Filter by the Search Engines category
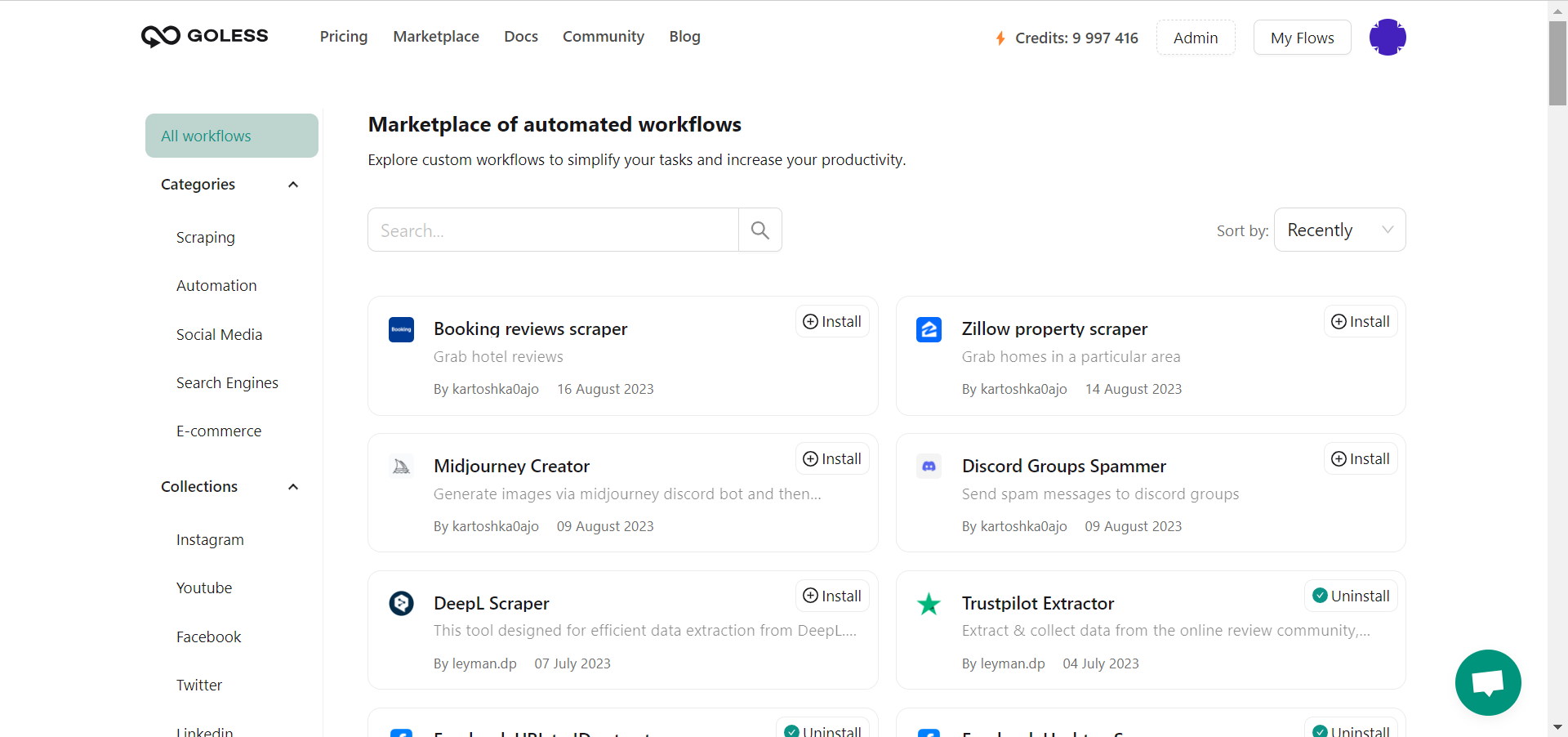Viewport: 1568px width, 737px height. click(x=227, y=383)
